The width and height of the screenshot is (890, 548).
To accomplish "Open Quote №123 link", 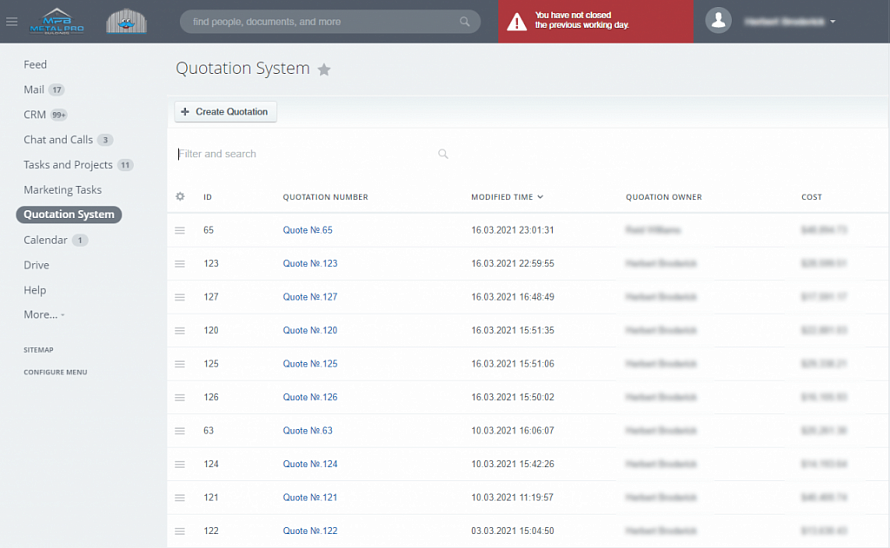I will 310,264.
